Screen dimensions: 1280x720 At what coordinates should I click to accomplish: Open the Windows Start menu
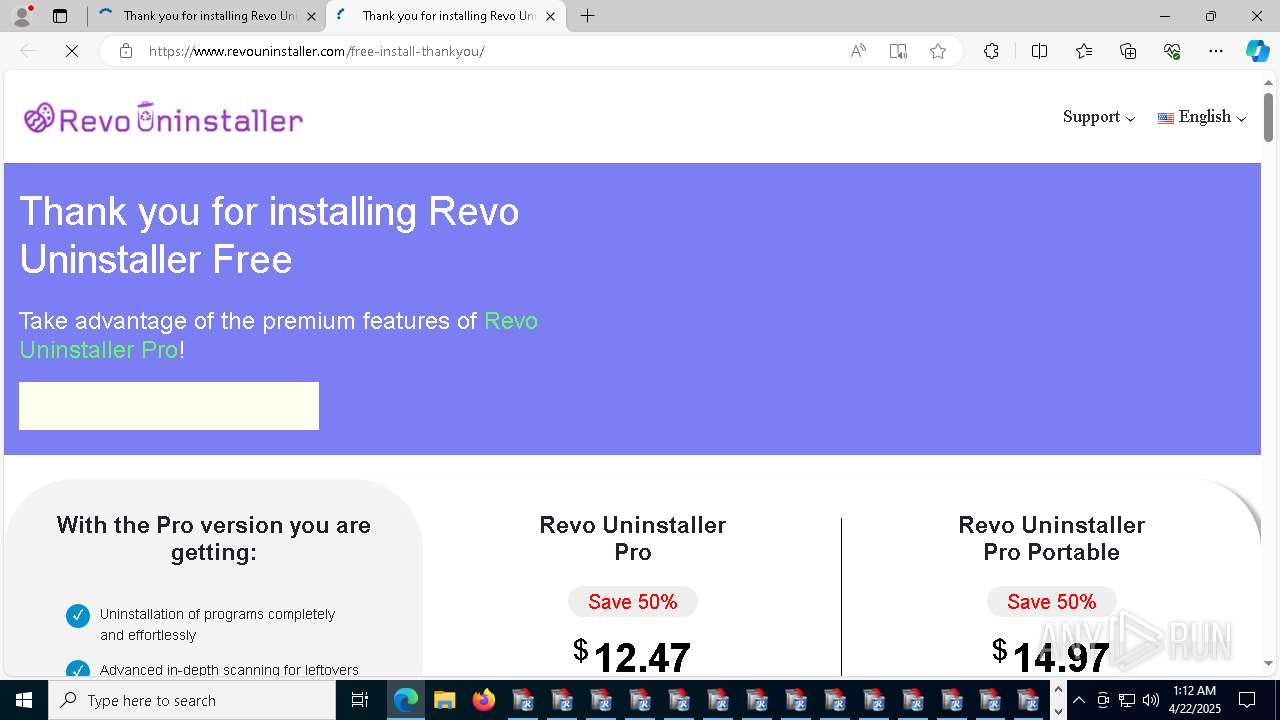pos(24,700)
